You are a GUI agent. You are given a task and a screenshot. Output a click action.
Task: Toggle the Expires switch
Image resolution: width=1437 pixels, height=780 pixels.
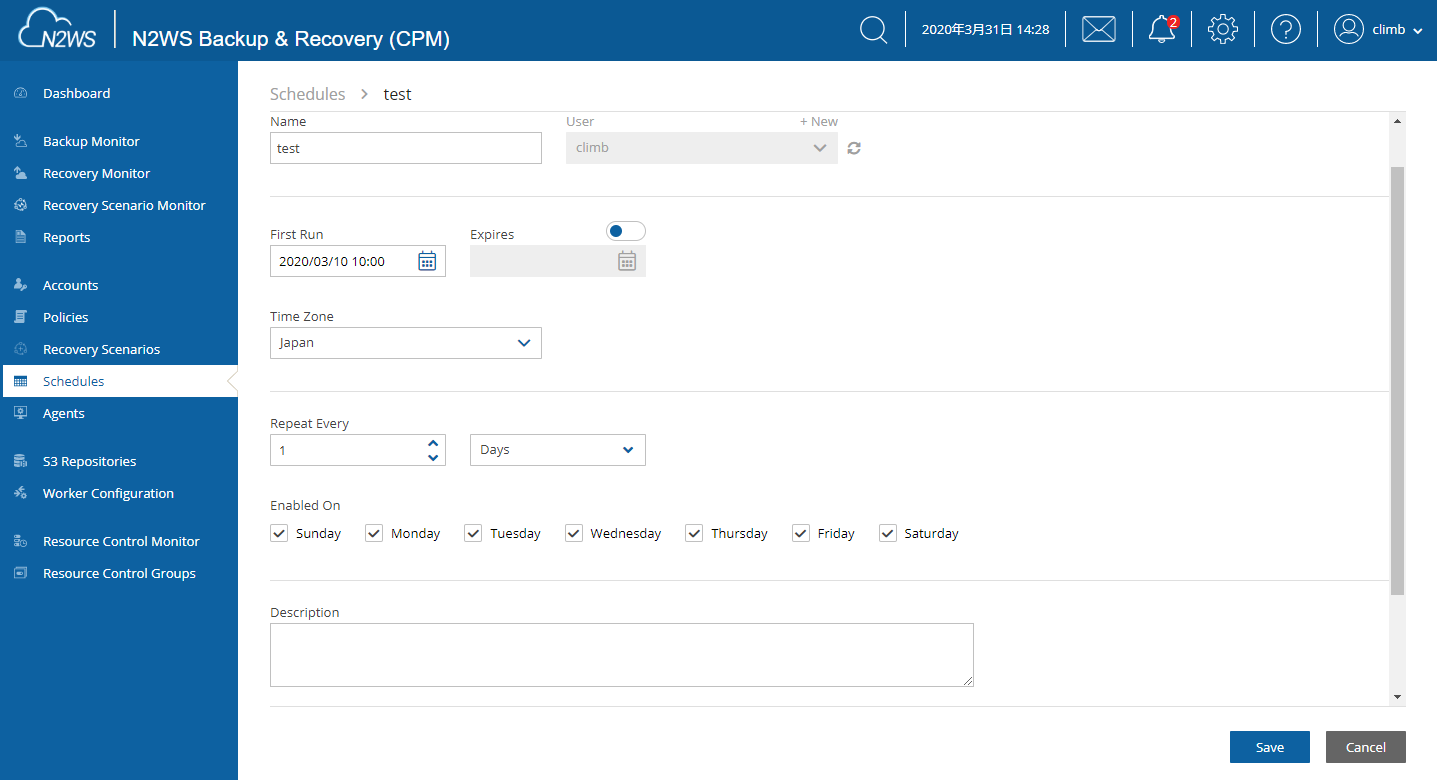(x=626, y=231)
